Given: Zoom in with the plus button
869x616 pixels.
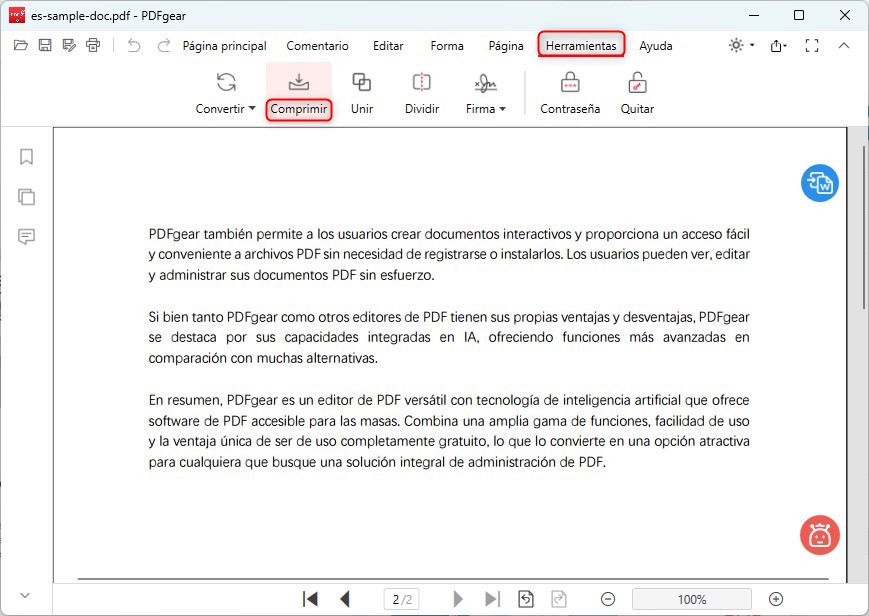Looking at the screenshot, I should point(776,599).
